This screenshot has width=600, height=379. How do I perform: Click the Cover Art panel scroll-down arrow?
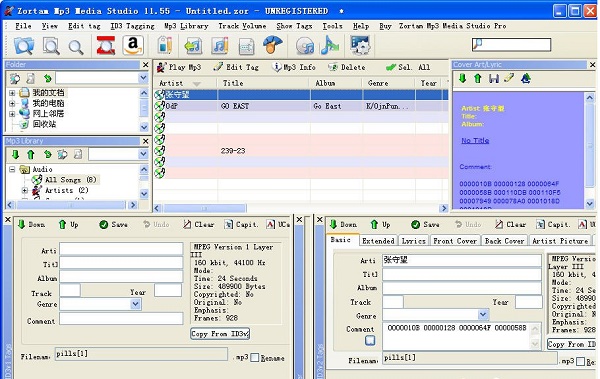click(590, 204)
